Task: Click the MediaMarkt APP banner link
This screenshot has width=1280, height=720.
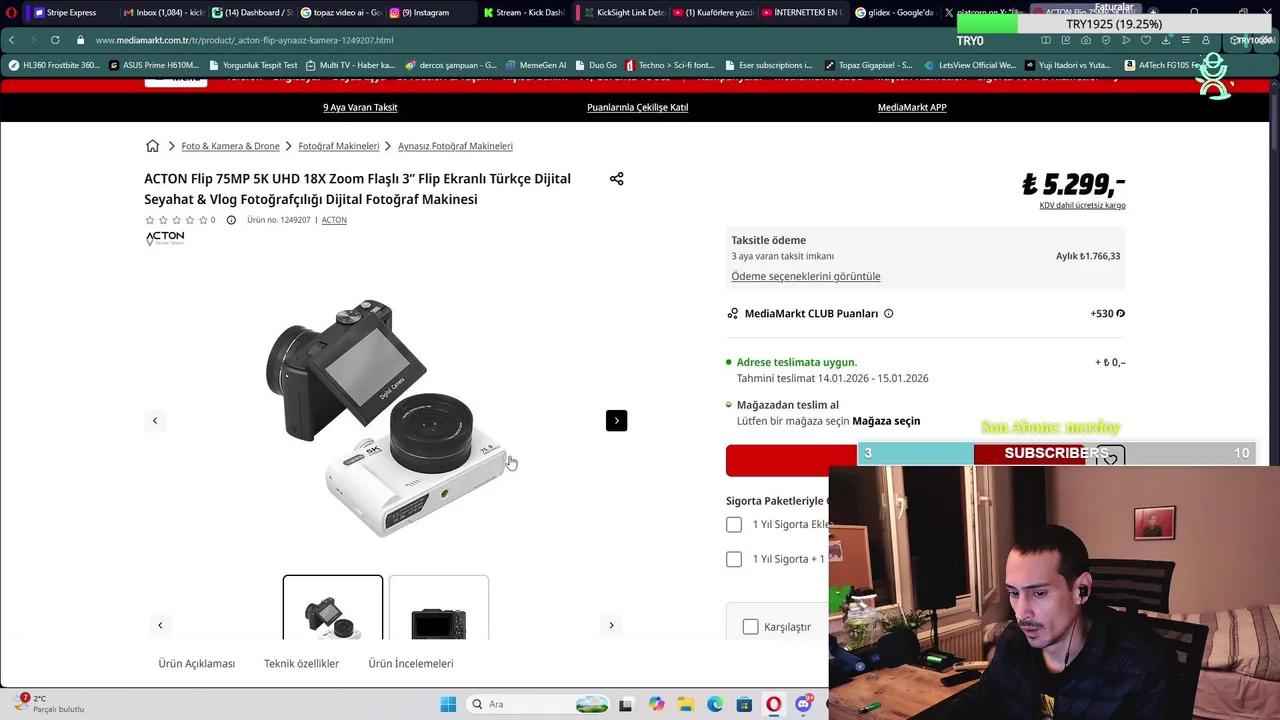Action: (x=912, y=107)
